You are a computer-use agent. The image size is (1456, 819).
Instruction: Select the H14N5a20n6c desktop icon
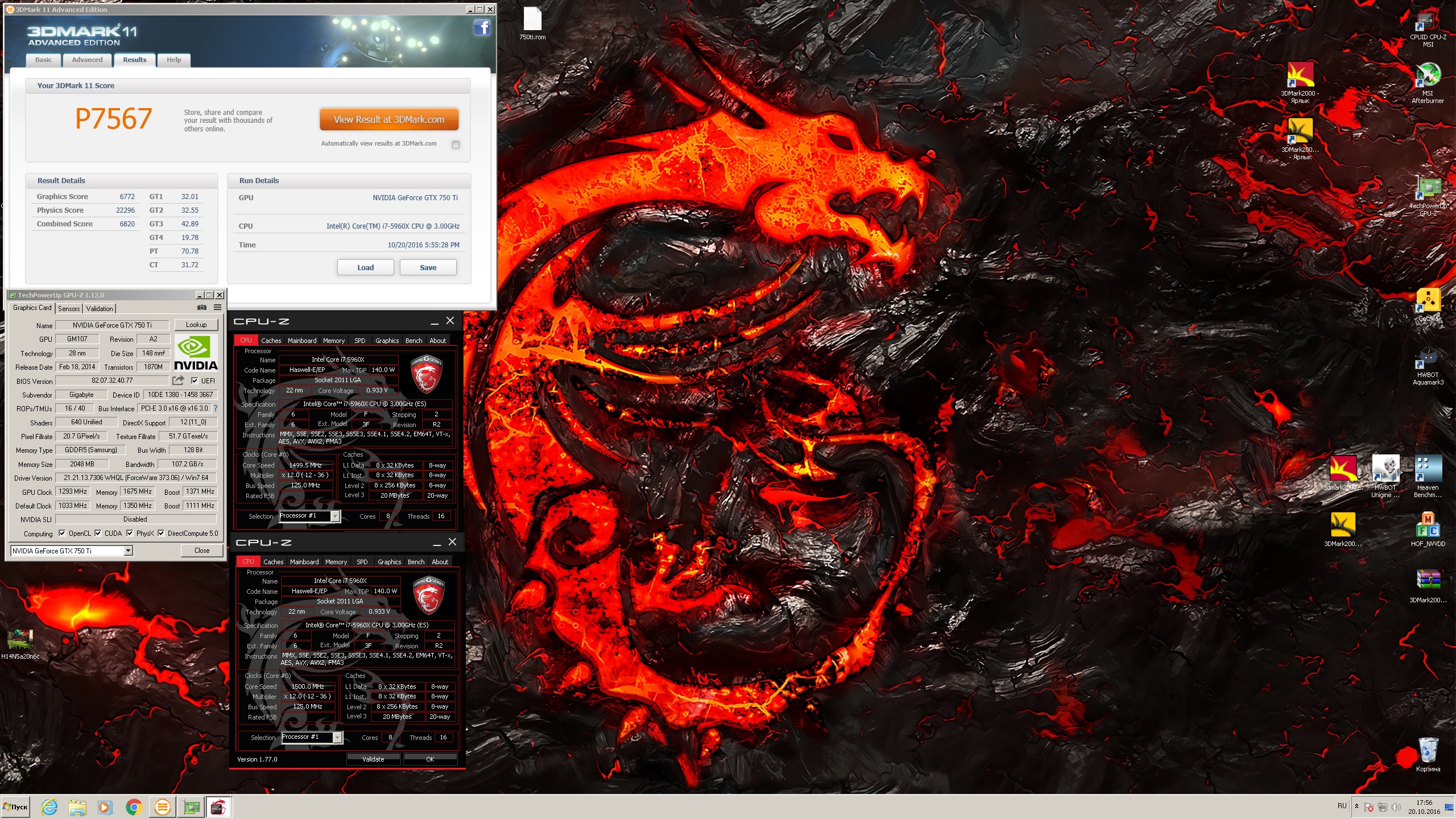pos(20,644)
